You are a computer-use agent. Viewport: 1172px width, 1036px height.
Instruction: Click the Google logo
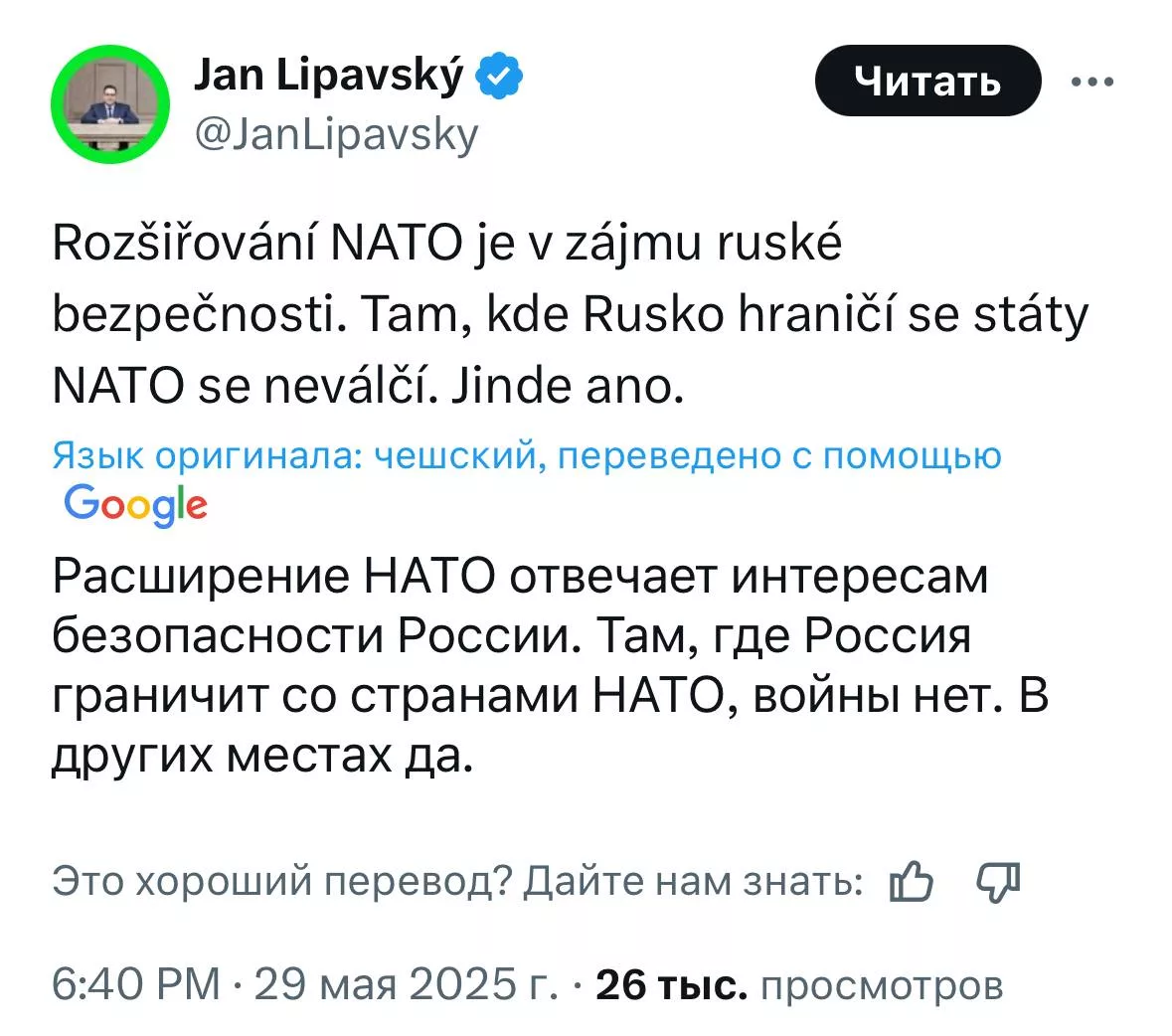136,505
